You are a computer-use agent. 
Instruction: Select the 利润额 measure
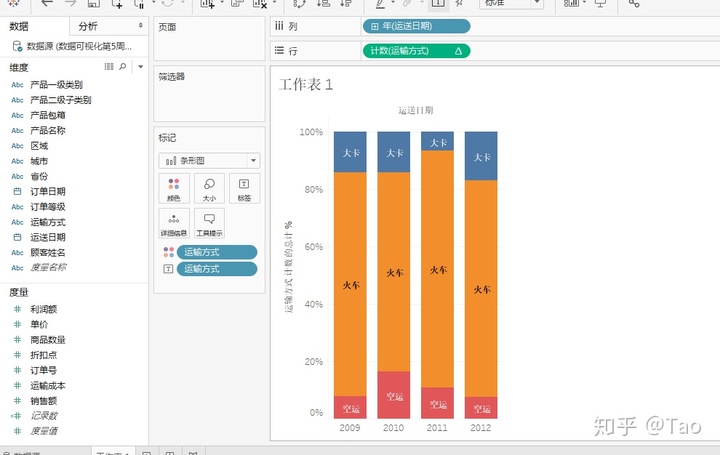pyautogui.click(x=44, y=309)
